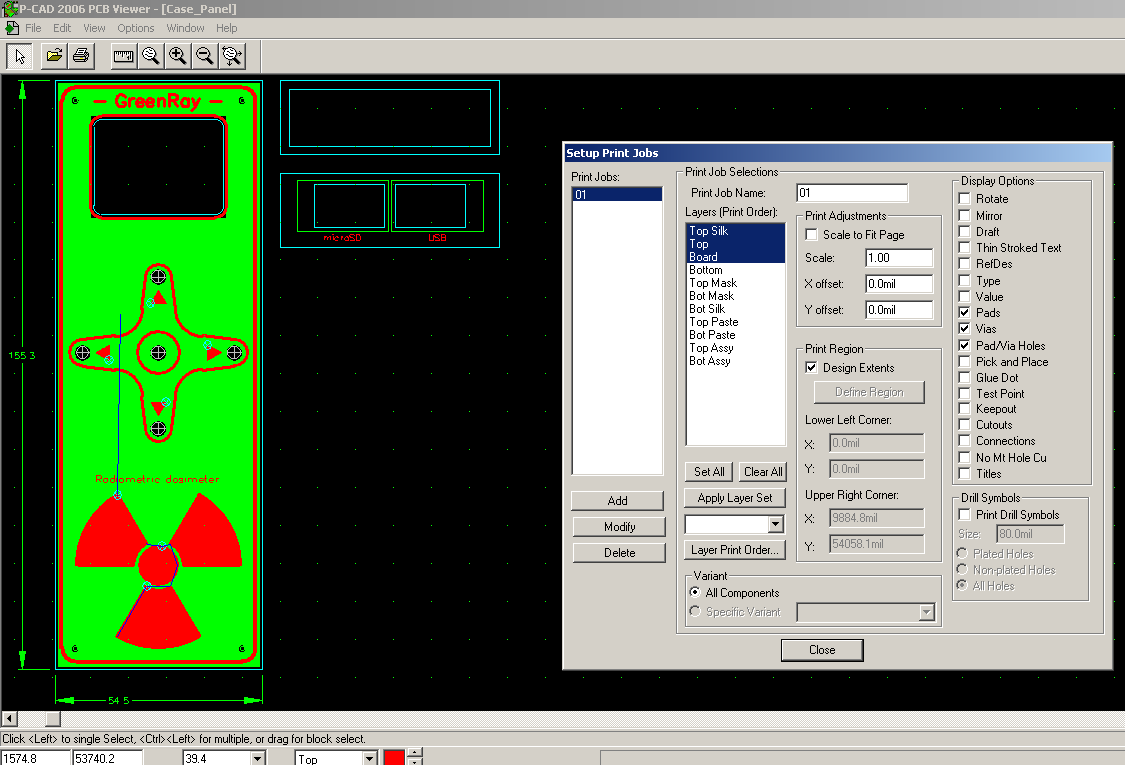
Task: Click Apply Layer Set button
Action: click(x=735, y=497)
